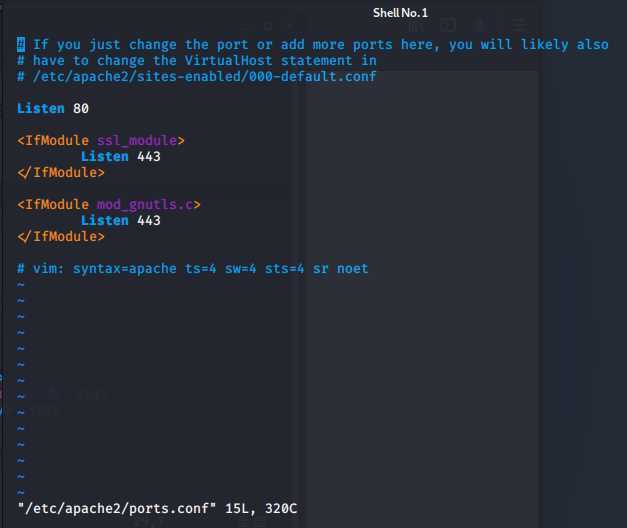The width and height of the screenshot is (627, 528).
Task: Click the 'Listen 80' directive line
Action: (x=53, y=108)
